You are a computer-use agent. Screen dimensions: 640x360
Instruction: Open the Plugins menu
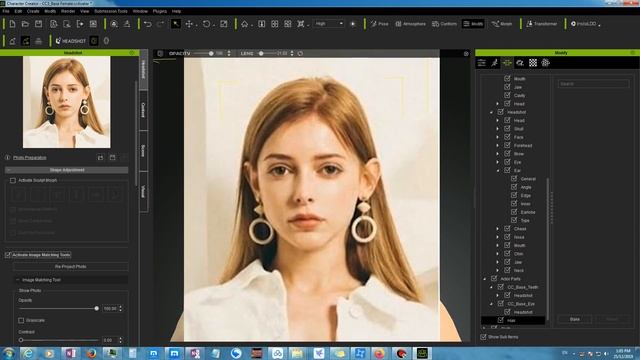[160, 11]
